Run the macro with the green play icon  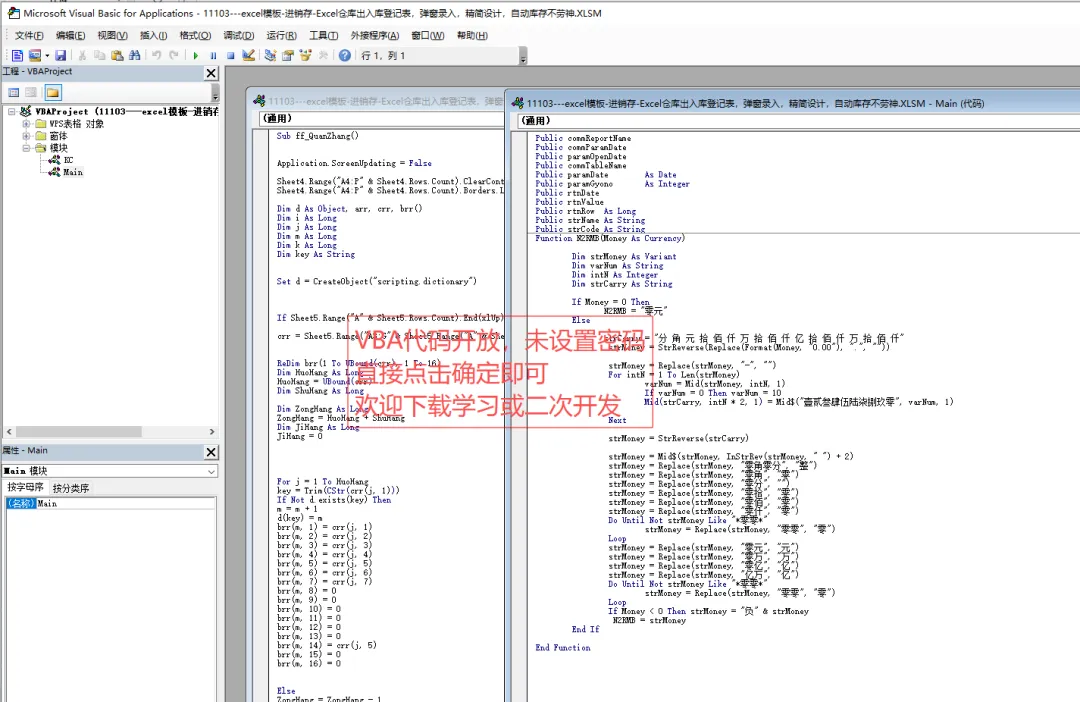point(196,55)
